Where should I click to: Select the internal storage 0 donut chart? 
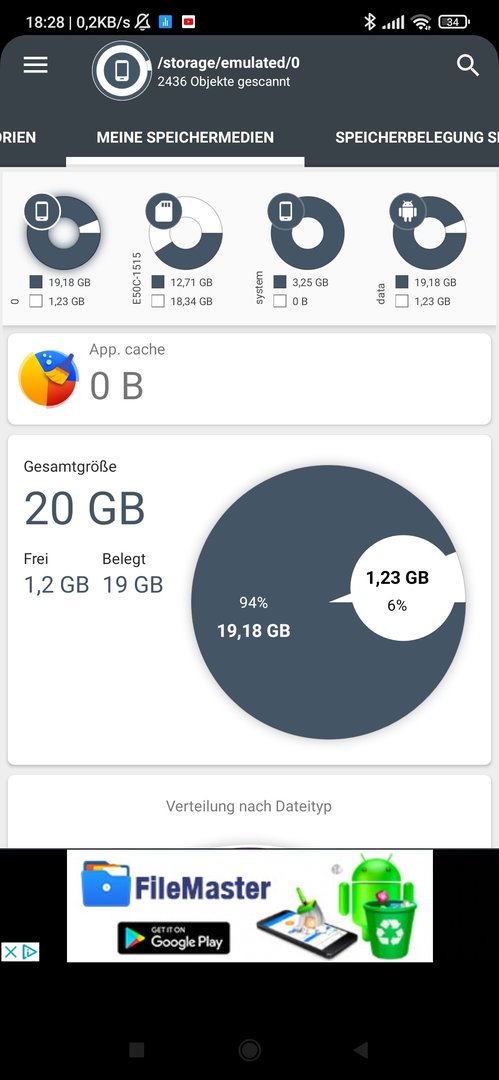coord(63,232)
